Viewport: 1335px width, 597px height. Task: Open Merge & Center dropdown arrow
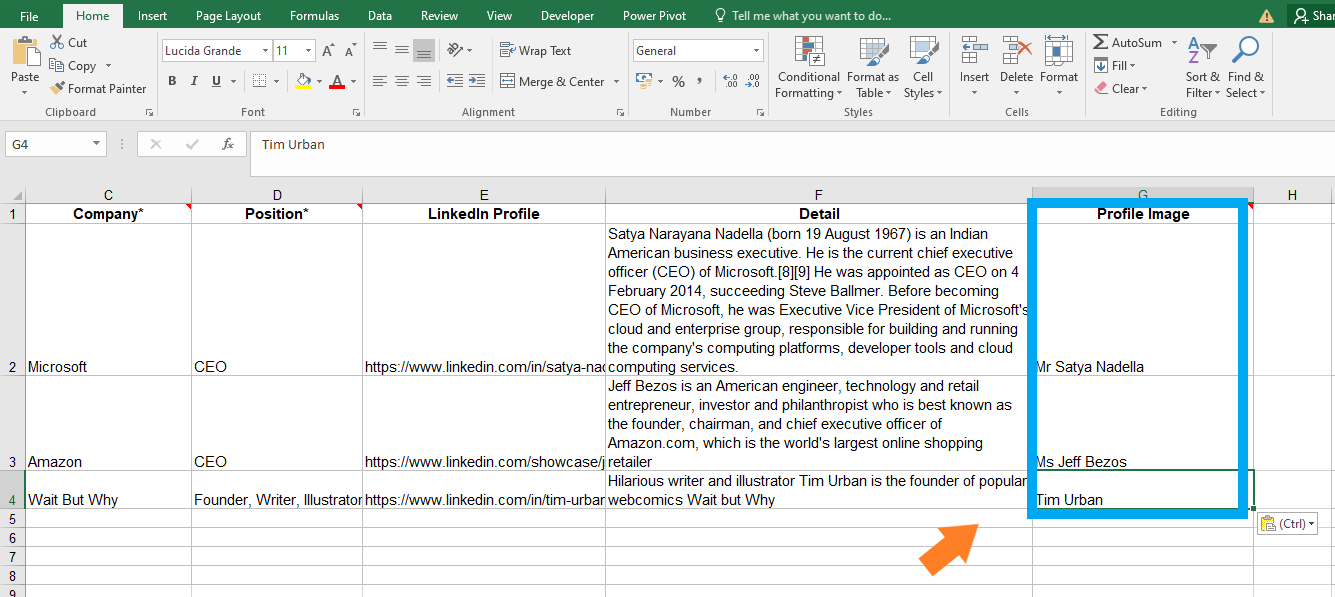(616, 82)
